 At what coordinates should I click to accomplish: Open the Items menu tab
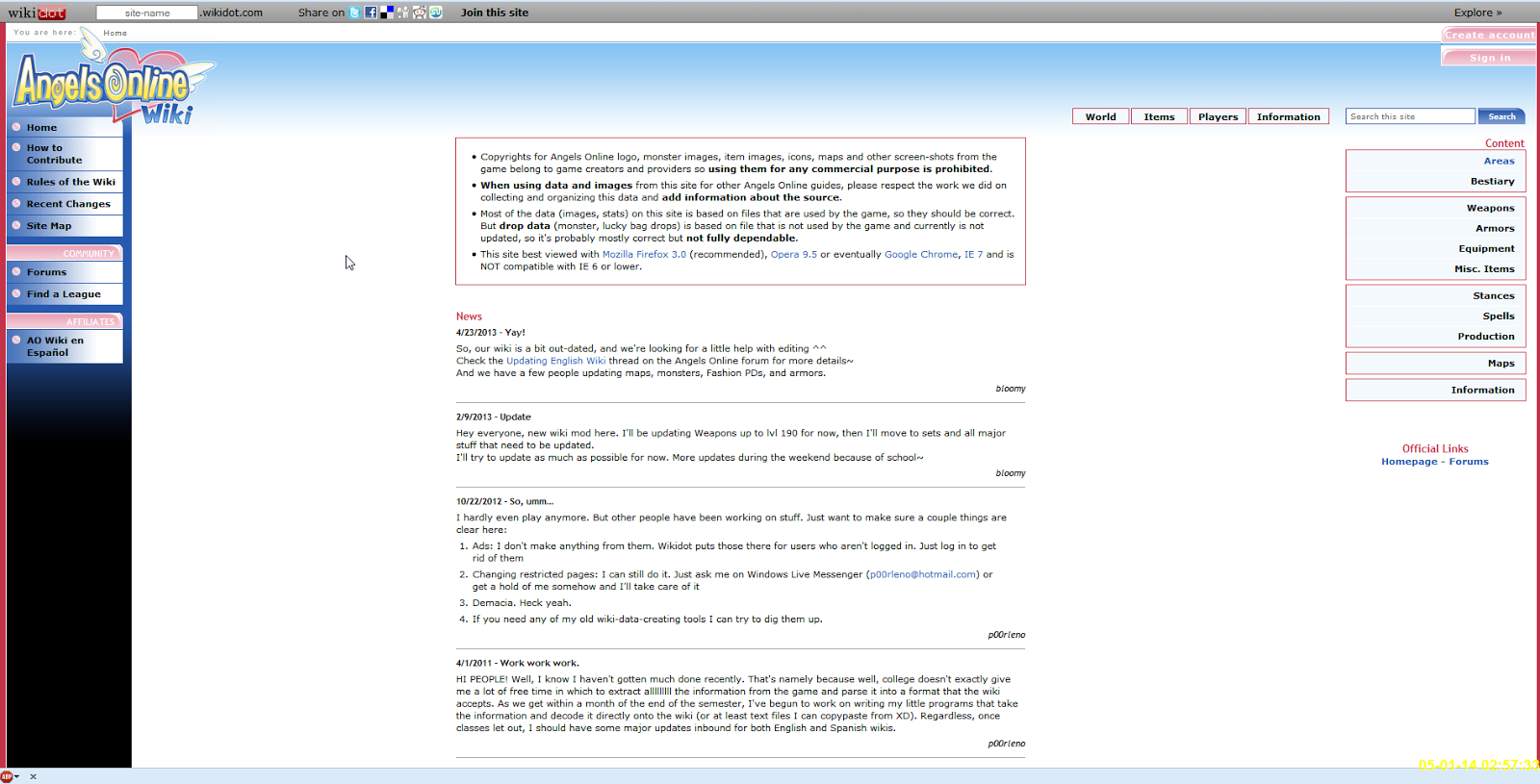point(1160,116)
